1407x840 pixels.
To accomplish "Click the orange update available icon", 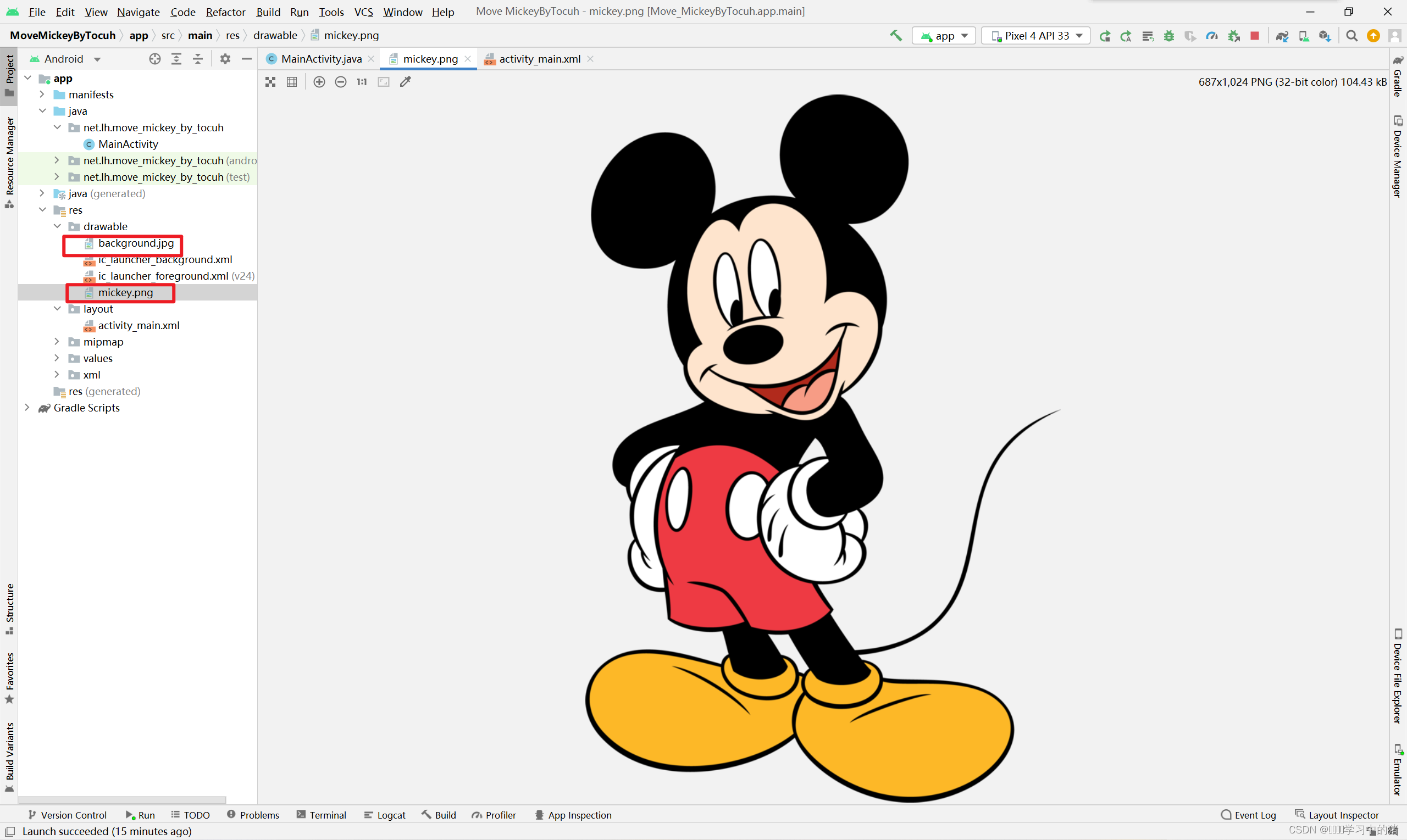I will point(1373,36).
